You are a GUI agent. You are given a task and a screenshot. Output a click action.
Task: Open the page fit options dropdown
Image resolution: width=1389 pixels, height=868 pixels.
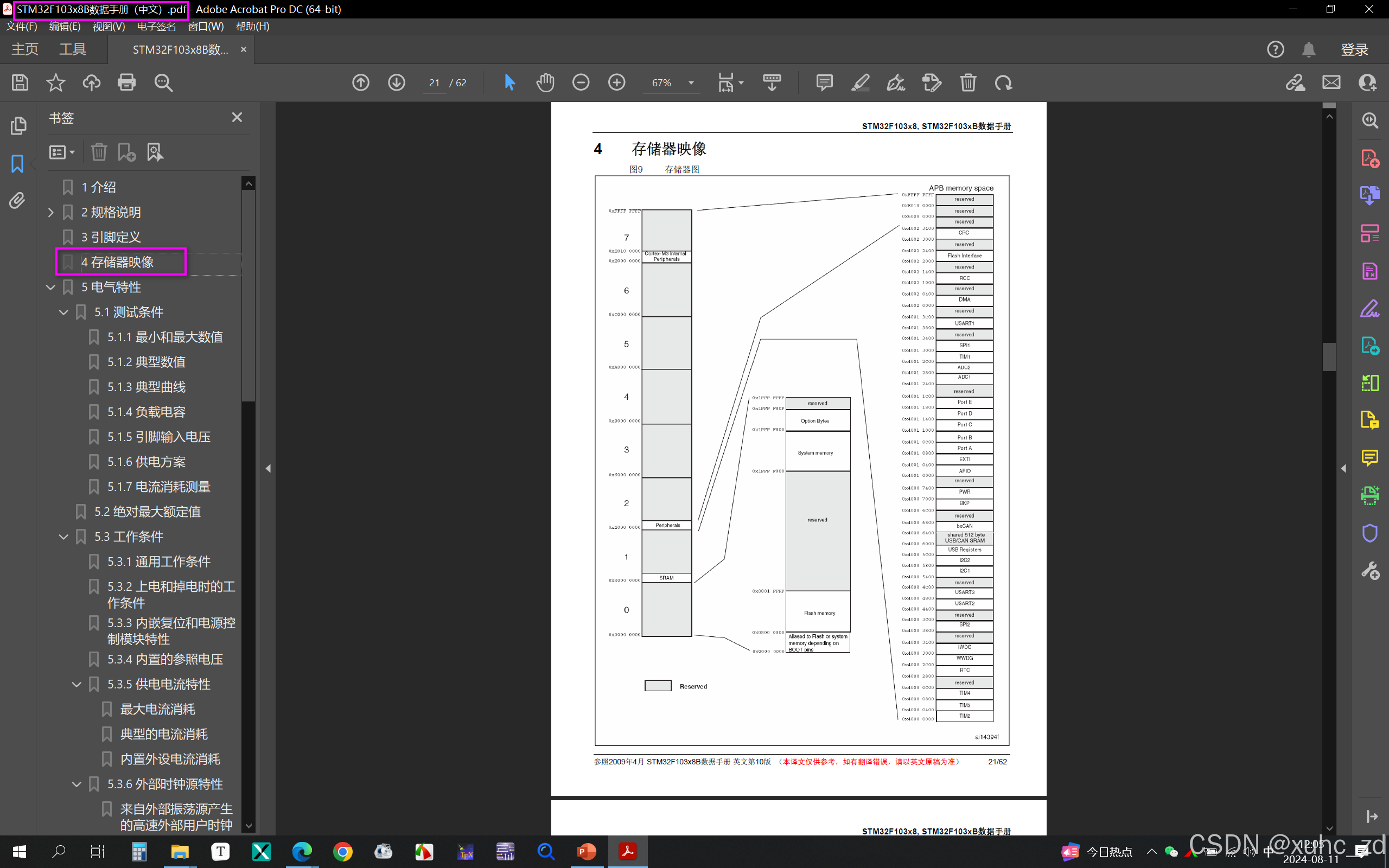point(730,82)
